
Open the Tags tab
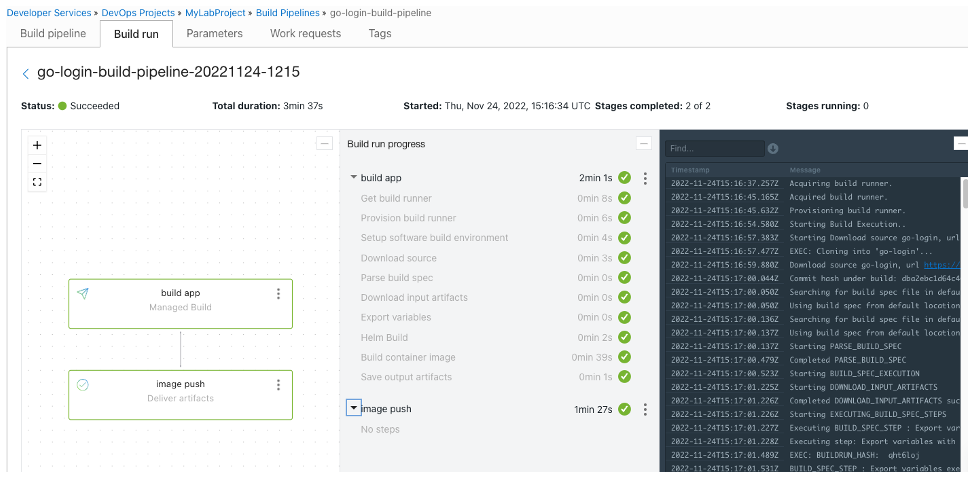coord(380,34)
